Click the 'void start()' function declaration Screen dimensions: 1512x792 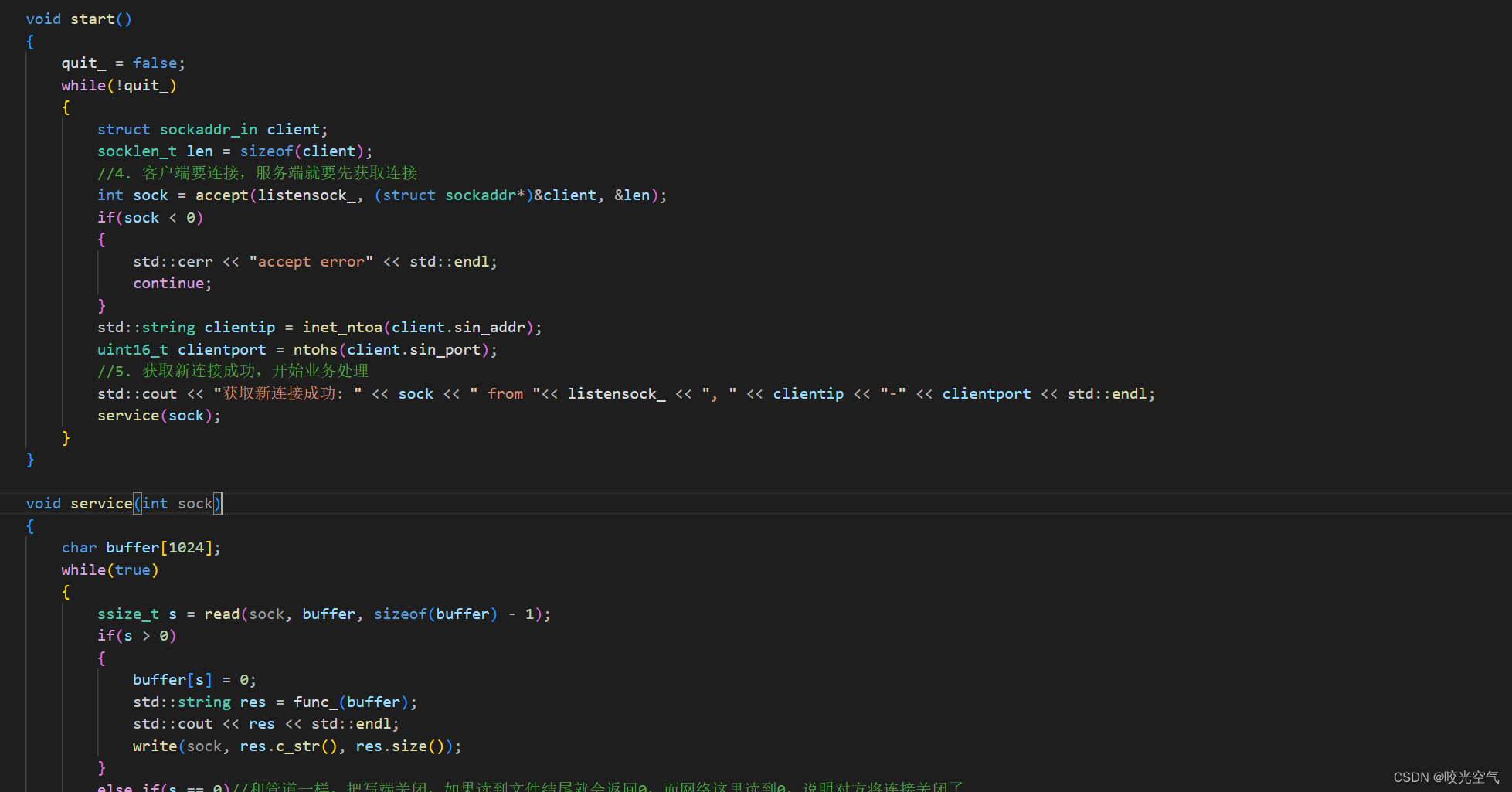[79, 19]
